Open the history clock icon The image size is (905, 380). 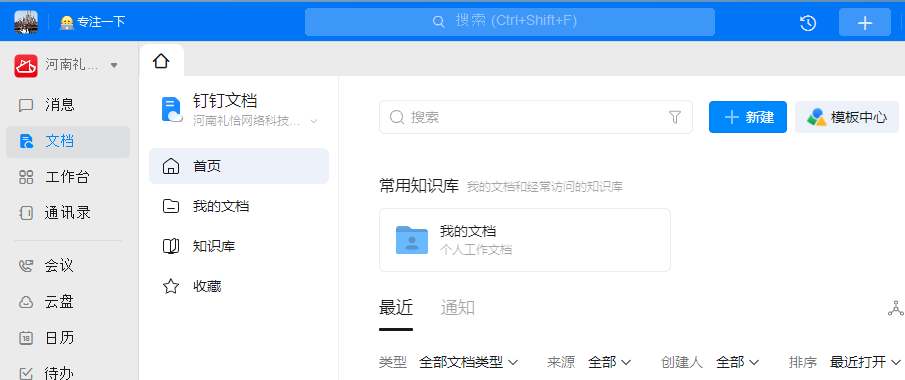click(x=807, y=23)
